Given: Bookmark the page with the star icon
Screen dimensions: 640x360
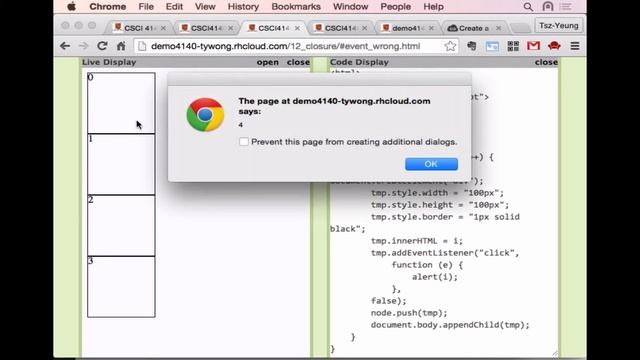Looking at the screenshot, I should point(450,46).
